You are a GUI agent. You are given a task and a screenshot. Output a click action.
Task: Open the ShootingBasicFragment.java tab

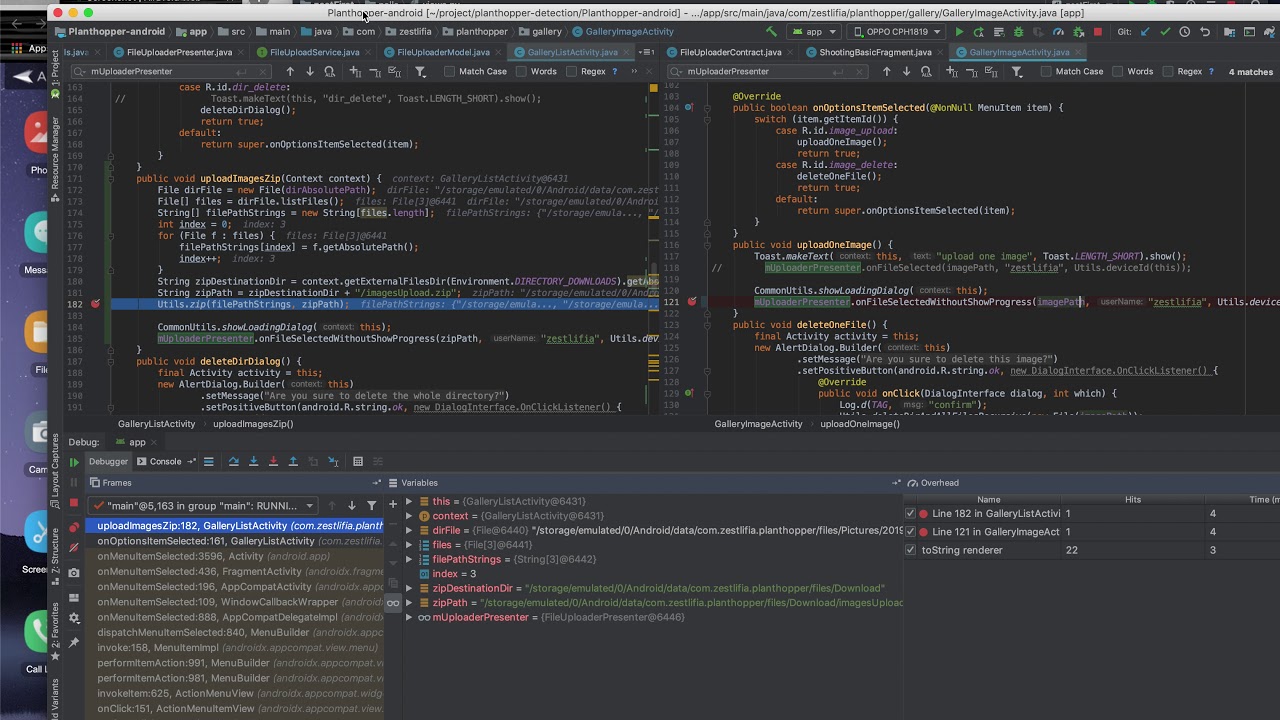click(875, 52)
